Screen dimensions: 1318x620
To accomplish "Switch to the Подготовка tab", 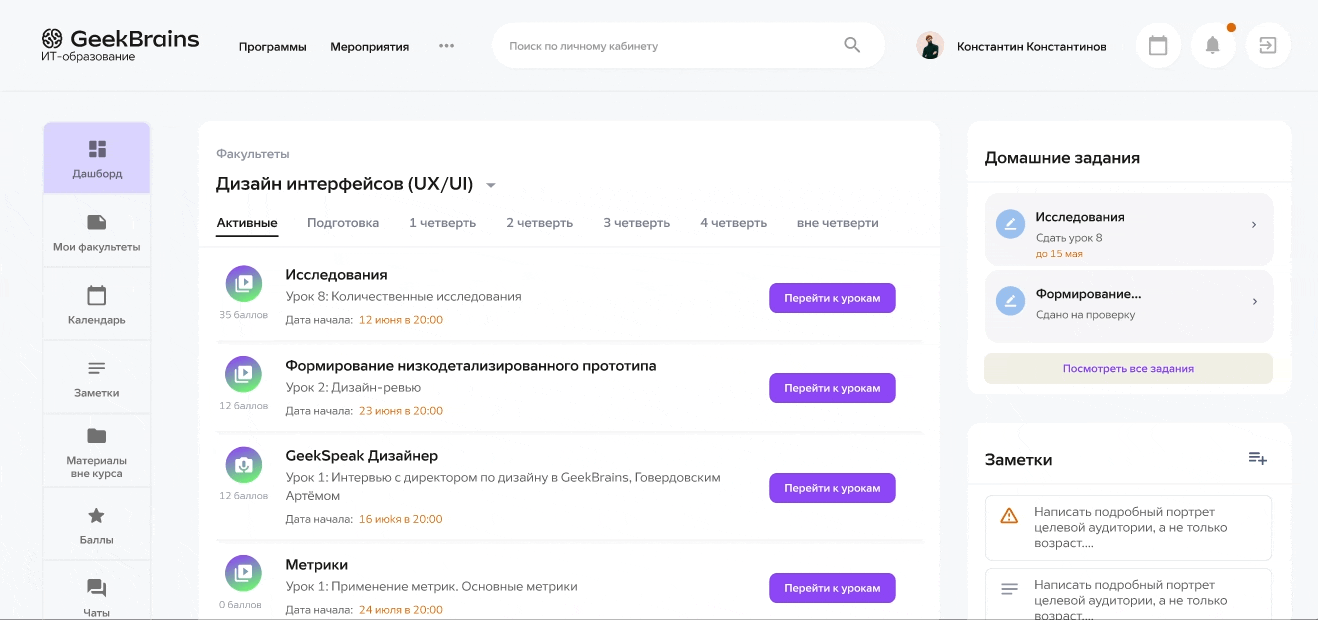I will [342, 223].
